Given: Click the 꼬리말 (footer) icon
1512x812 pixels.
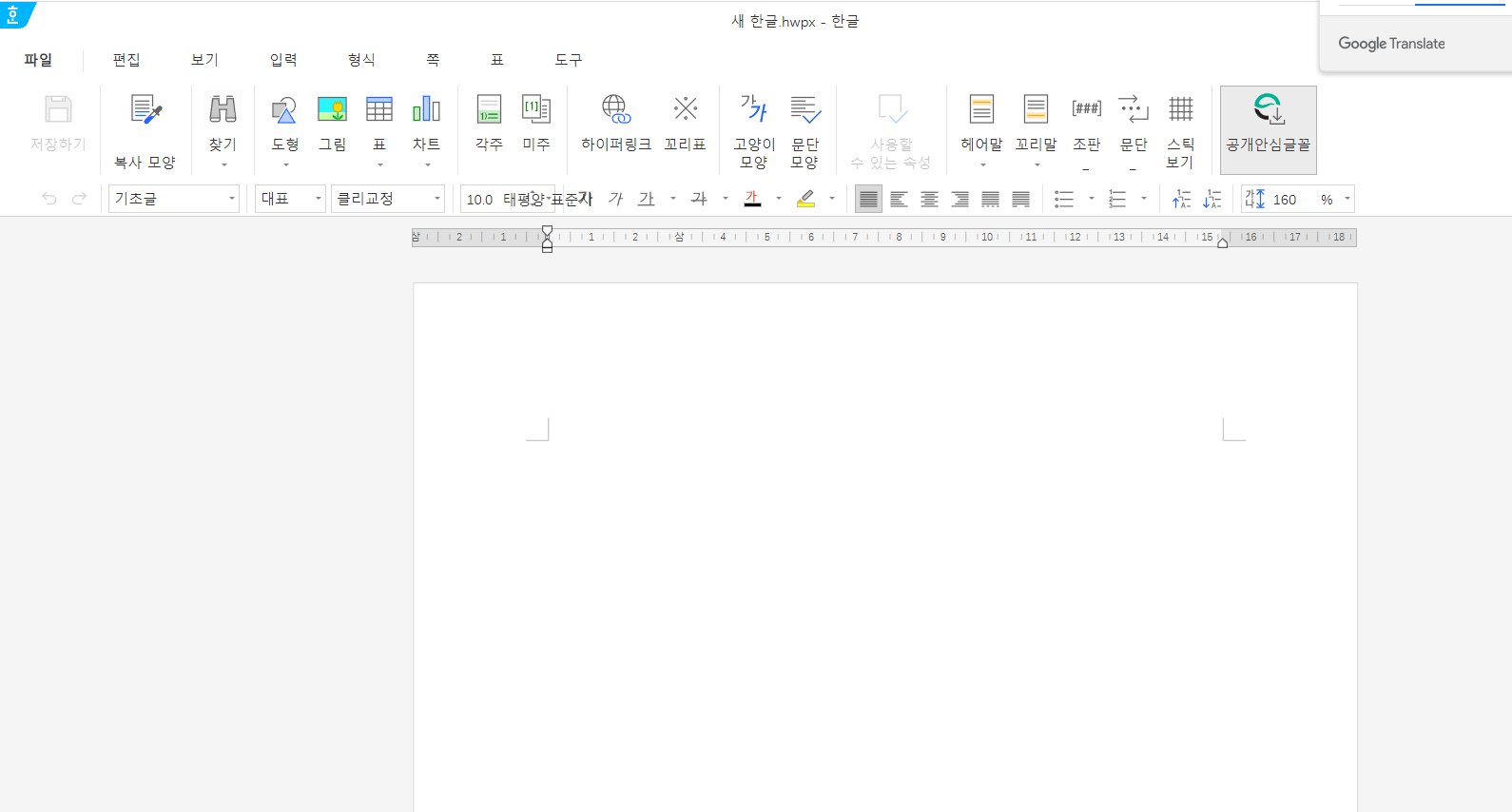Looking at the screenshot, I should [x=1036, y=110].
